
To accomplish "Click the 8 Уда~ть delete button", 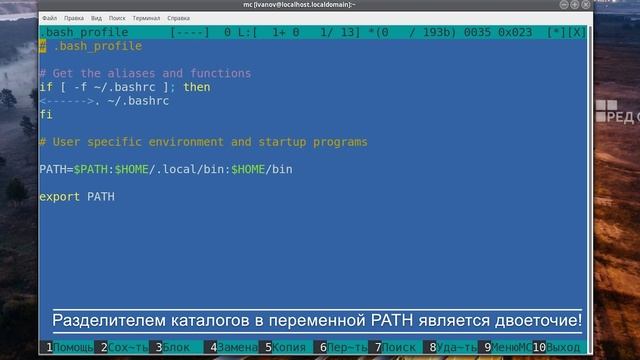I will pos(450,347).
